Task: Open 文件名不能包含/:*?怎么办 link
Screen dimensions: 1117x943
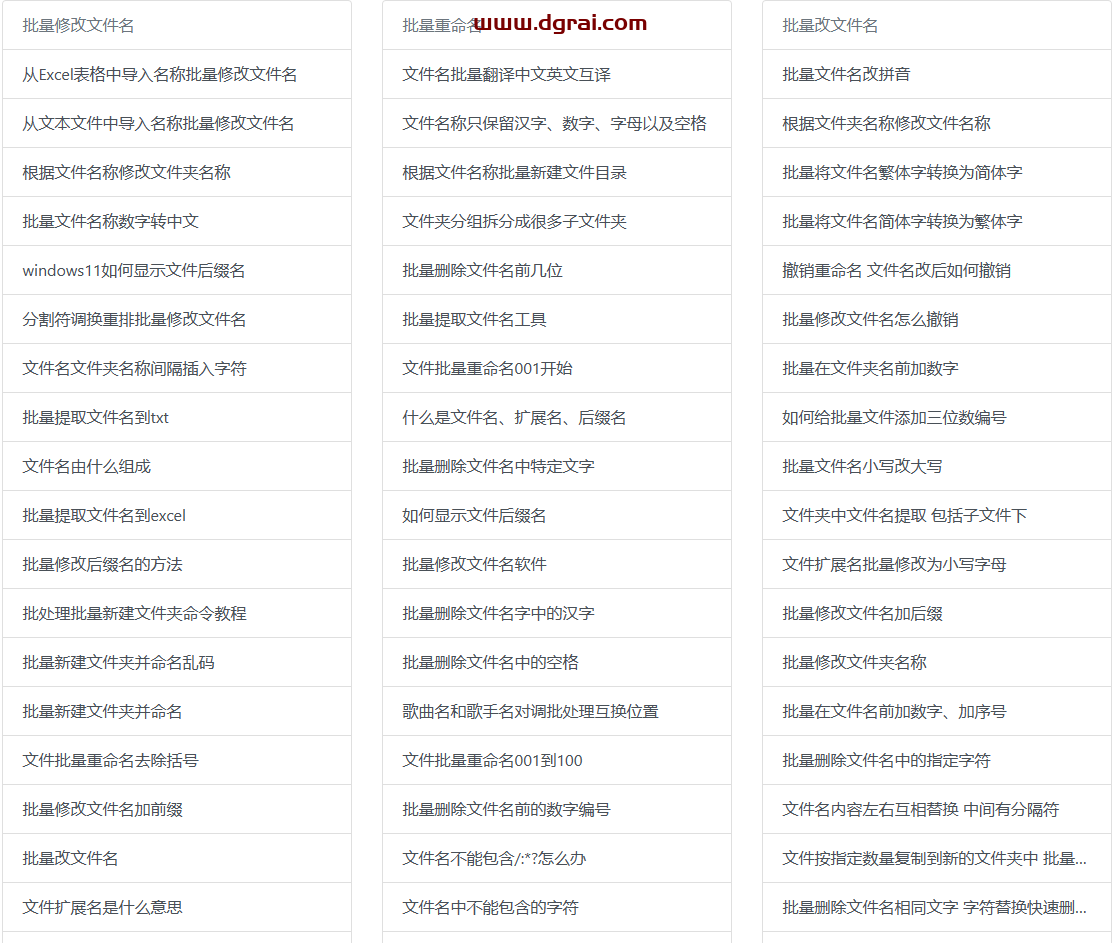Action: coord(494,858)
